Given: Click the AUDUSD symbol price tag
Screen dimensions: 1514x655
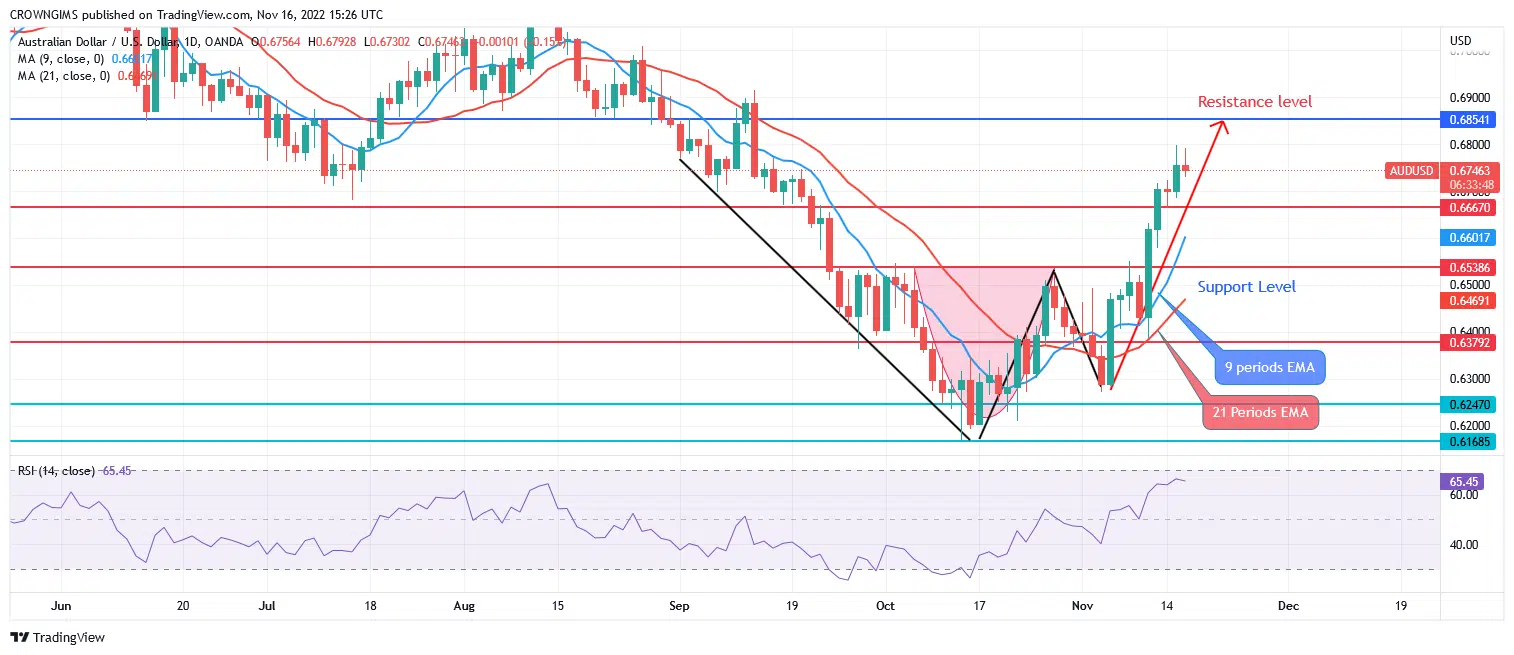Looking at the screenshot, I should pyautogui.click(x=1411, y=171).
